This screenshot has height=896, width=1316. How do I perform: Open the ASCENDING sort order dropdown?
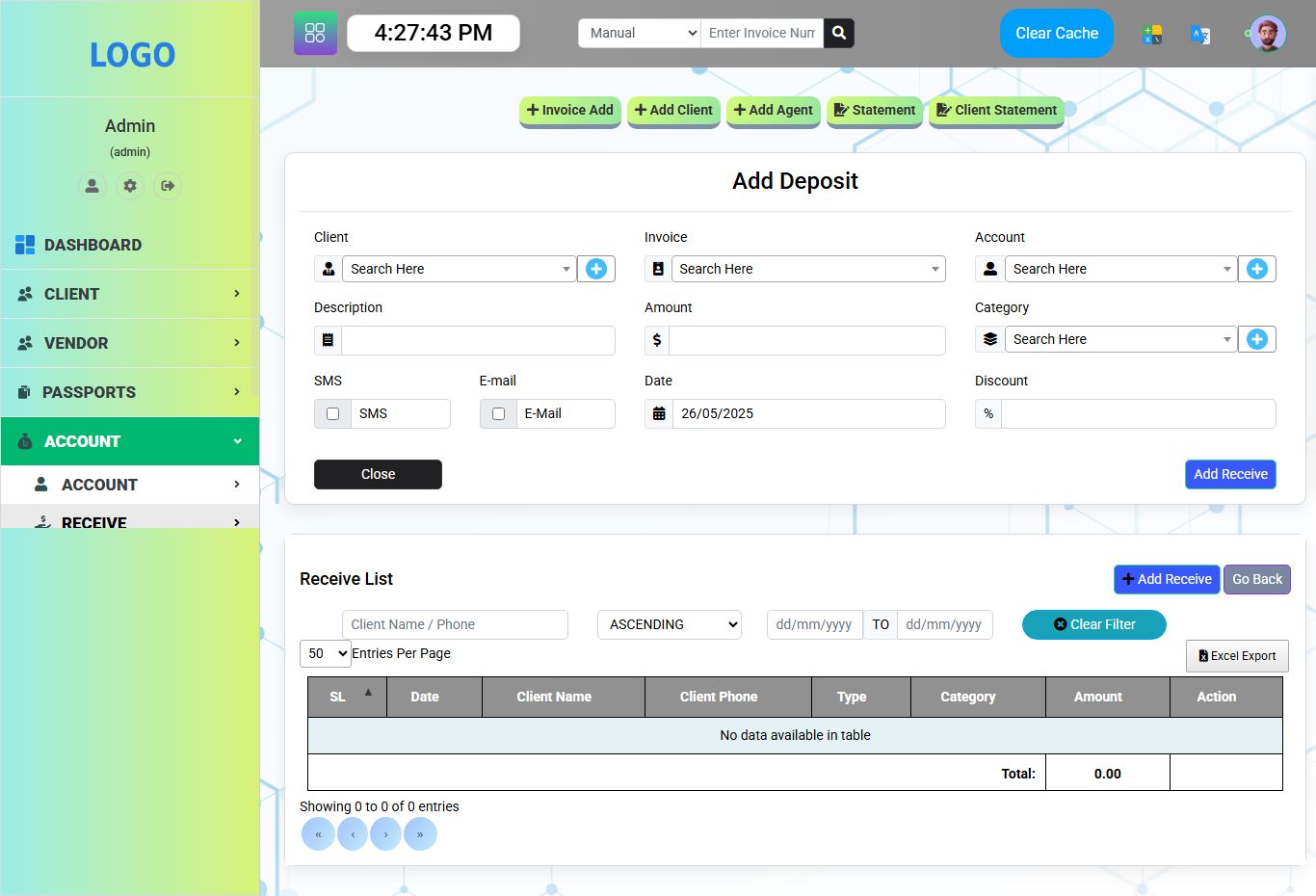[670, 624]
